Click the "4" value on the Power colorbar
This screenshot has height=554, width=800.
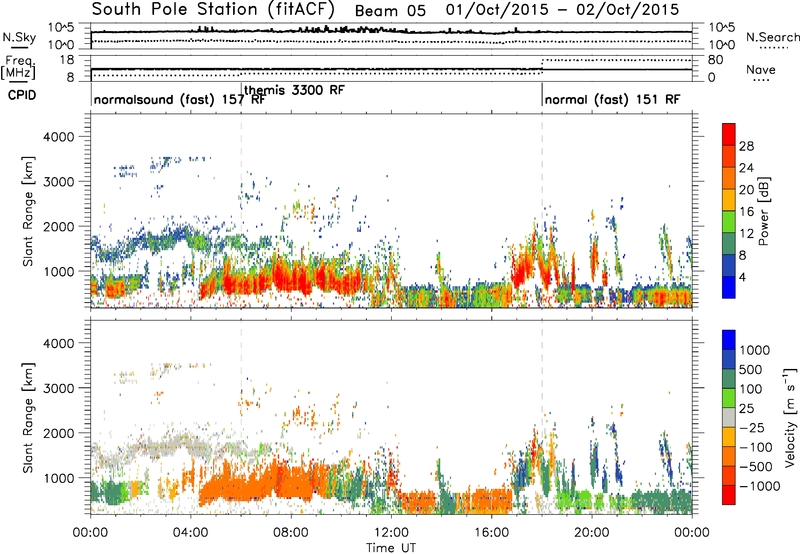coord(743,278)
